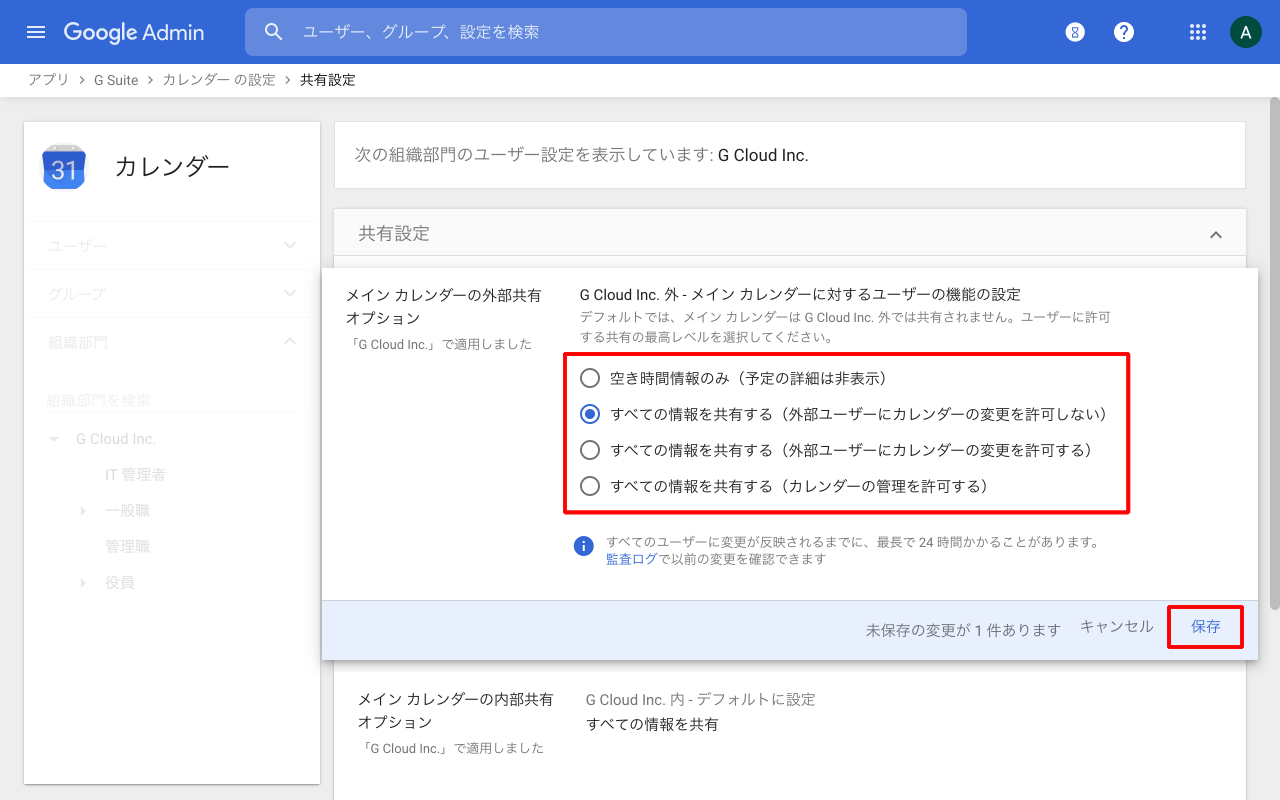Select 管理職 organization unit
Image resolution: width=1280 pixels, height=800 pixels.
pyautogui.click(x=127, y=547)
